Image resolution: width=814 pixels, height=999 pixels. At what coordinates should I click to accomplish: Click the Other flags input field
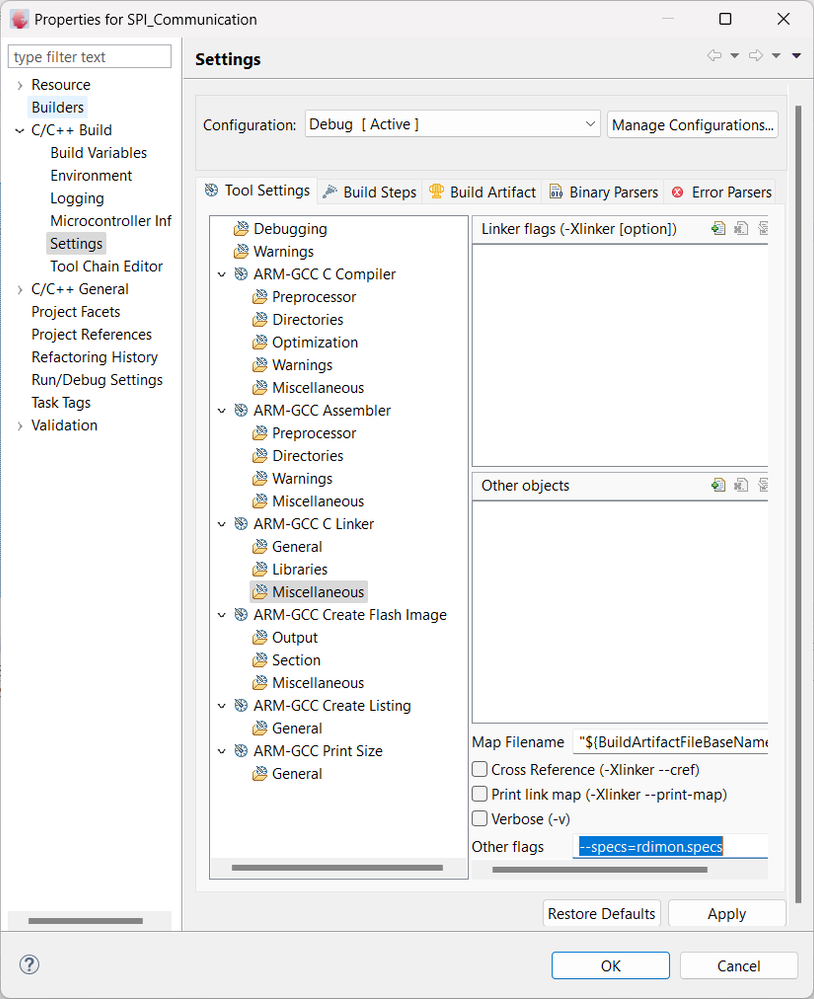[670, 846]
